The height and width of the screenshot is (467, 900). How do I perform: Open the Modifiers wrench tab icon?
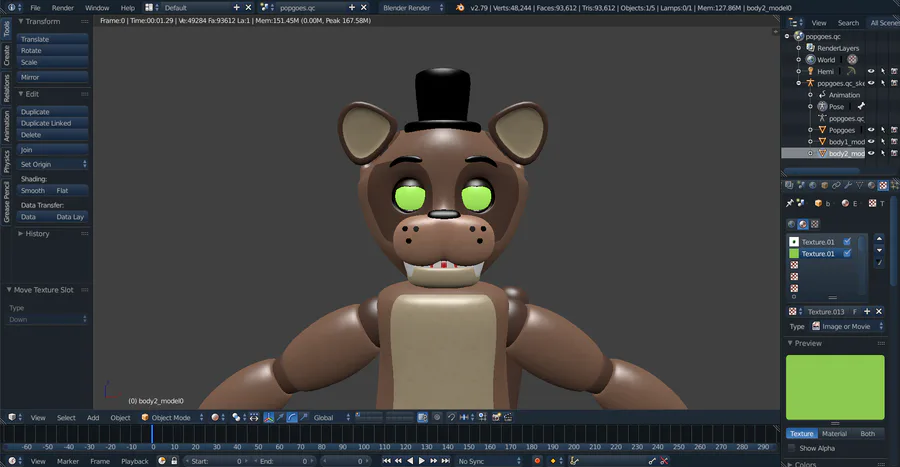click(x=848, y=185)
